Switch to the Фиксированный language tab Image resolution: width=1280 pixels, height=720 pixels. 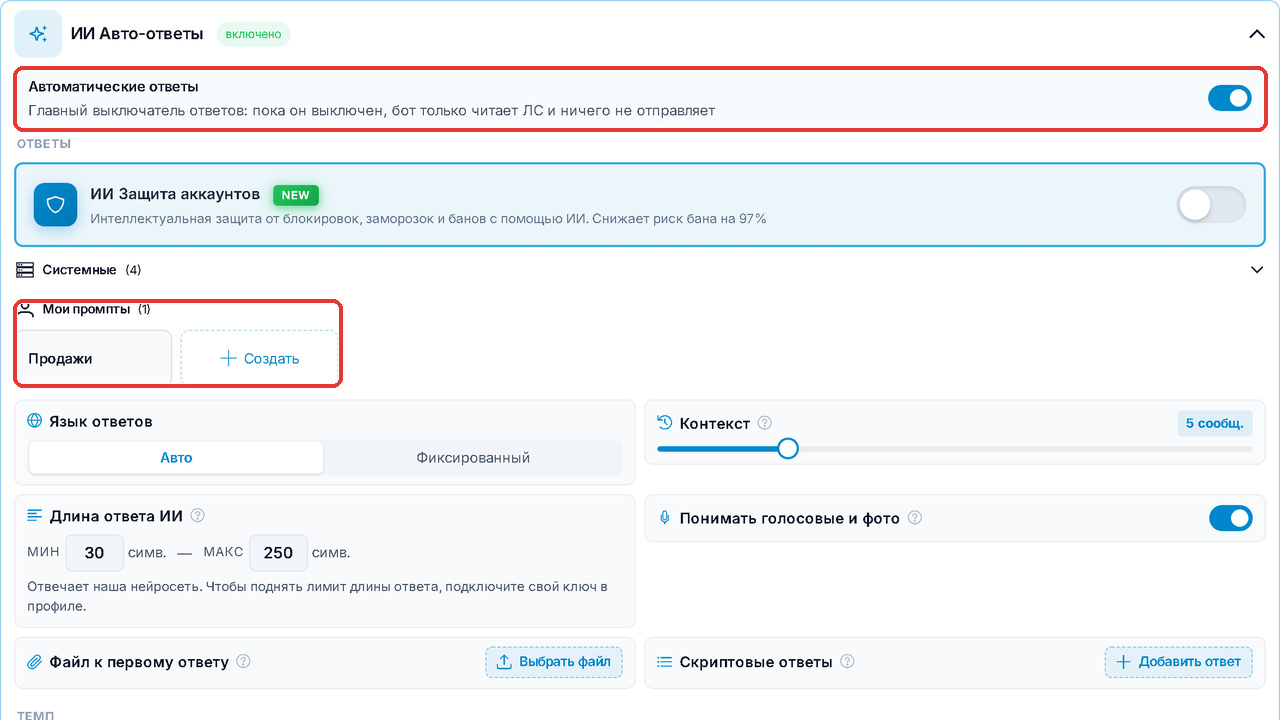tap(473, 458)
